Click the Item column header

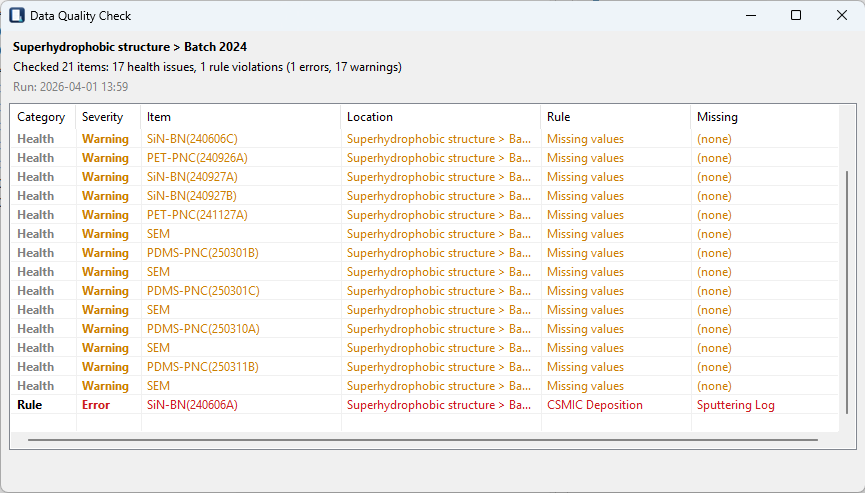point(158,117)
